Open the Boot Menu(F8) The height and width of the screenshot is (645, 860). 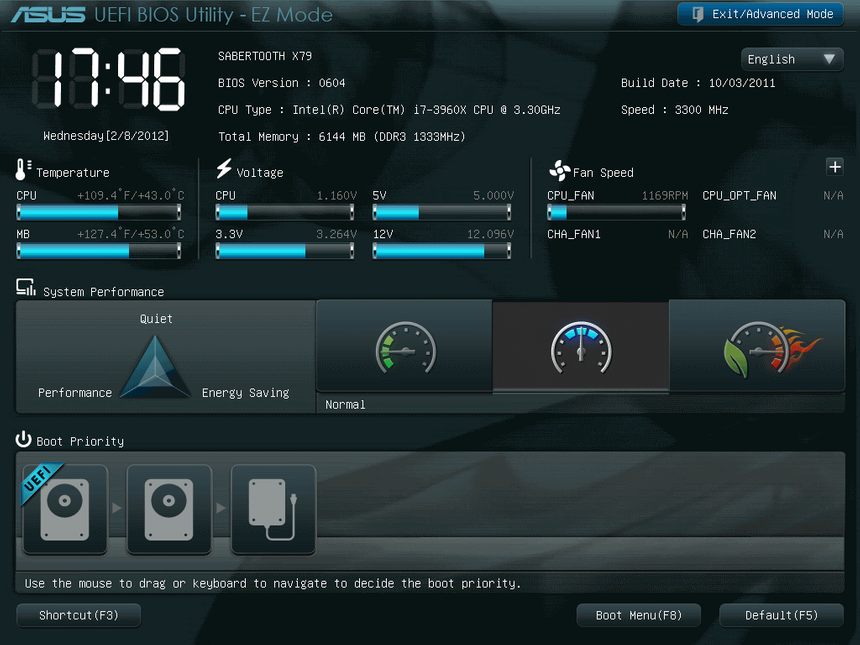click(x=638, y=615)
